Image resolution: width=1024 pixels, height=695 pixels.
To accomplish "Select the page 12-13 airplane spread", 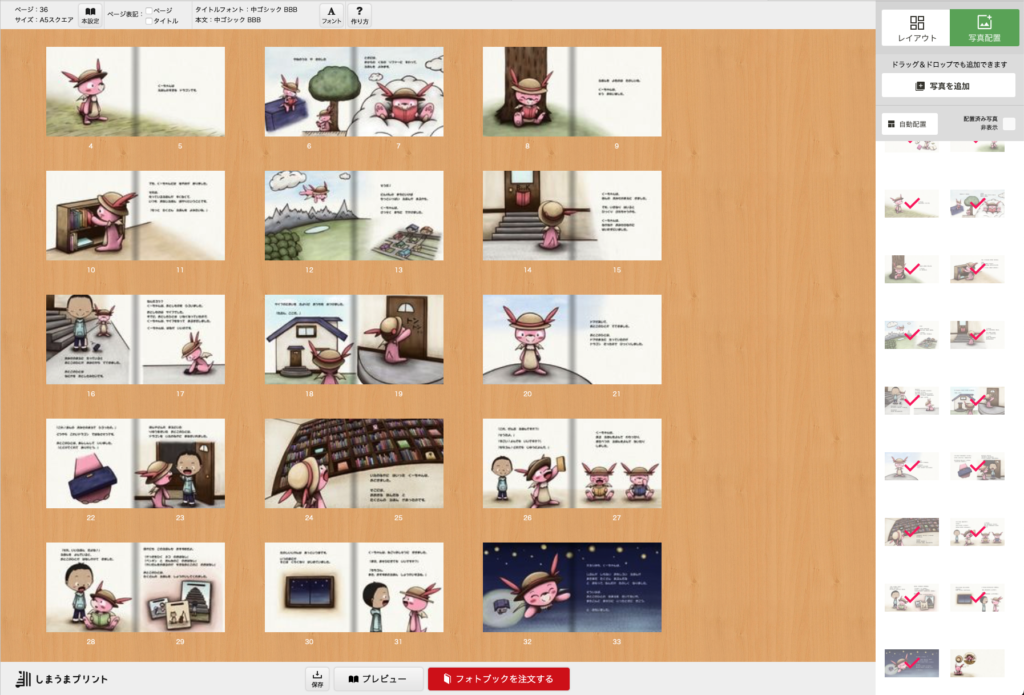I will click(x=353, y=215).
